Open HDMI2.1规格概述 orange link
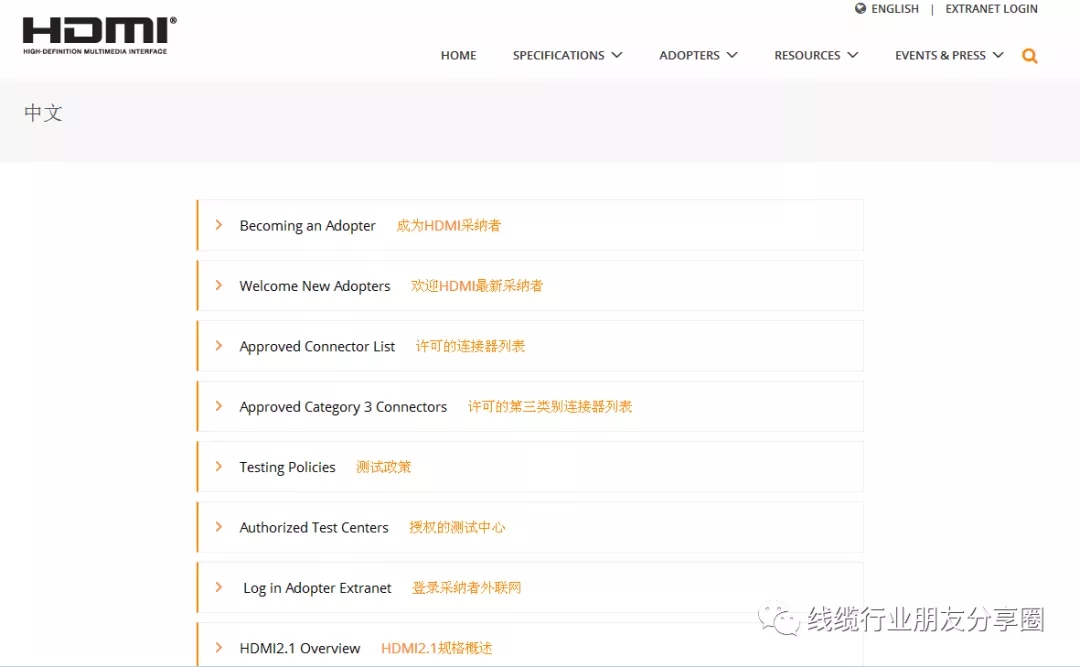This screenshot has width=1080, height=667. click(437, 648)
